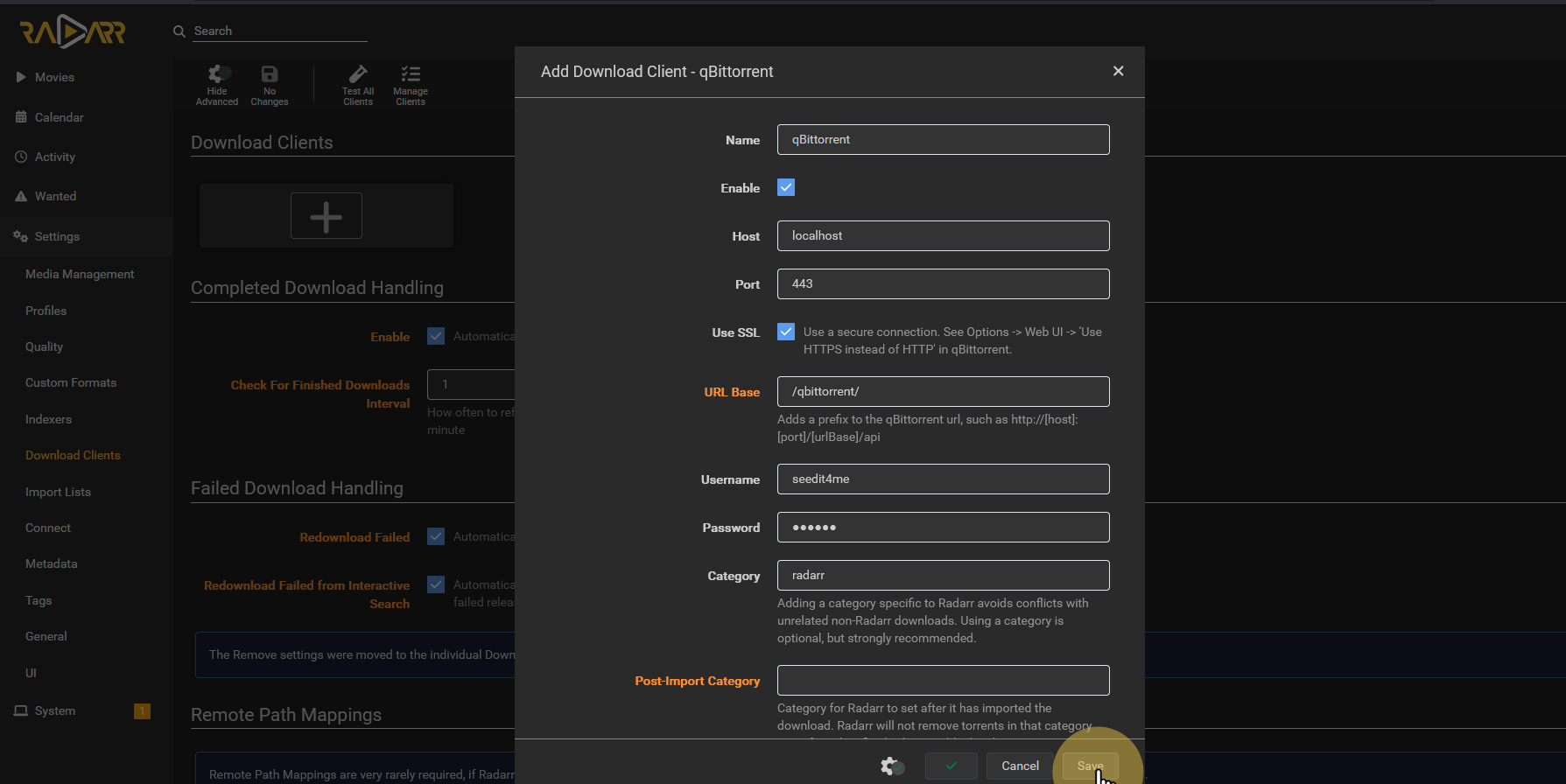The image size is (1566, 784).
Task: Toggle Hide Advanced settings gear
Action: click(x=217, y=85)
